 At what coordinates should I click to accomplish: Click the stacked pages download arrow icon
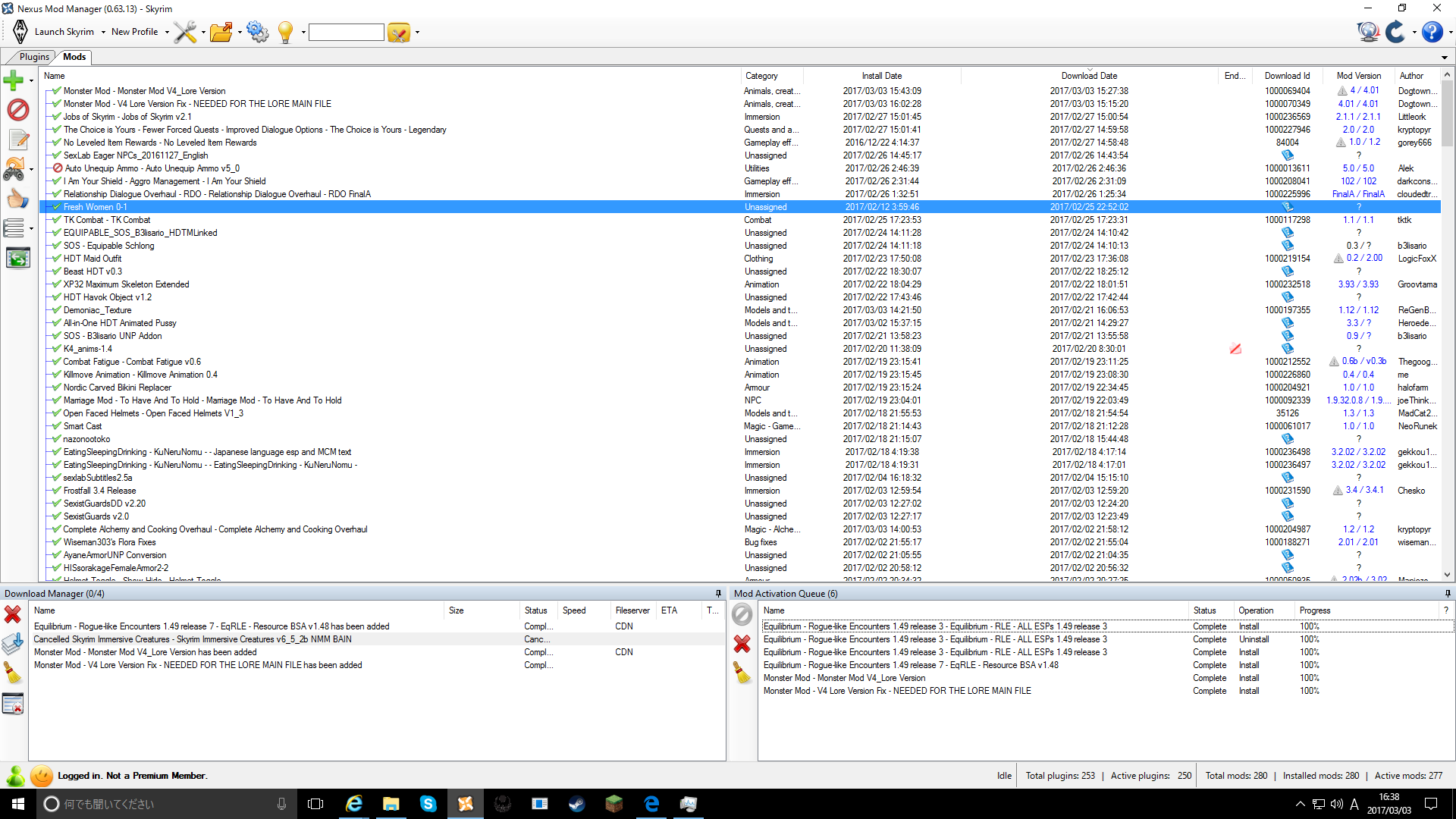pyautogui.click(x=13, y=643)
